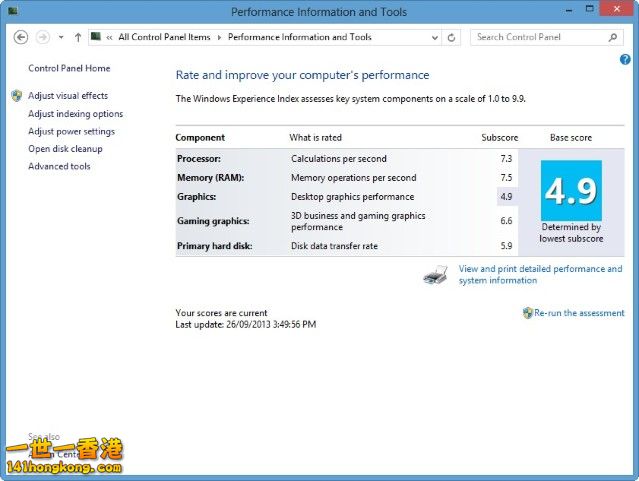This screenshot has height=481, width=639.
Task: Refresh the page with the refresh icon
Action: (x=451, y=38)
